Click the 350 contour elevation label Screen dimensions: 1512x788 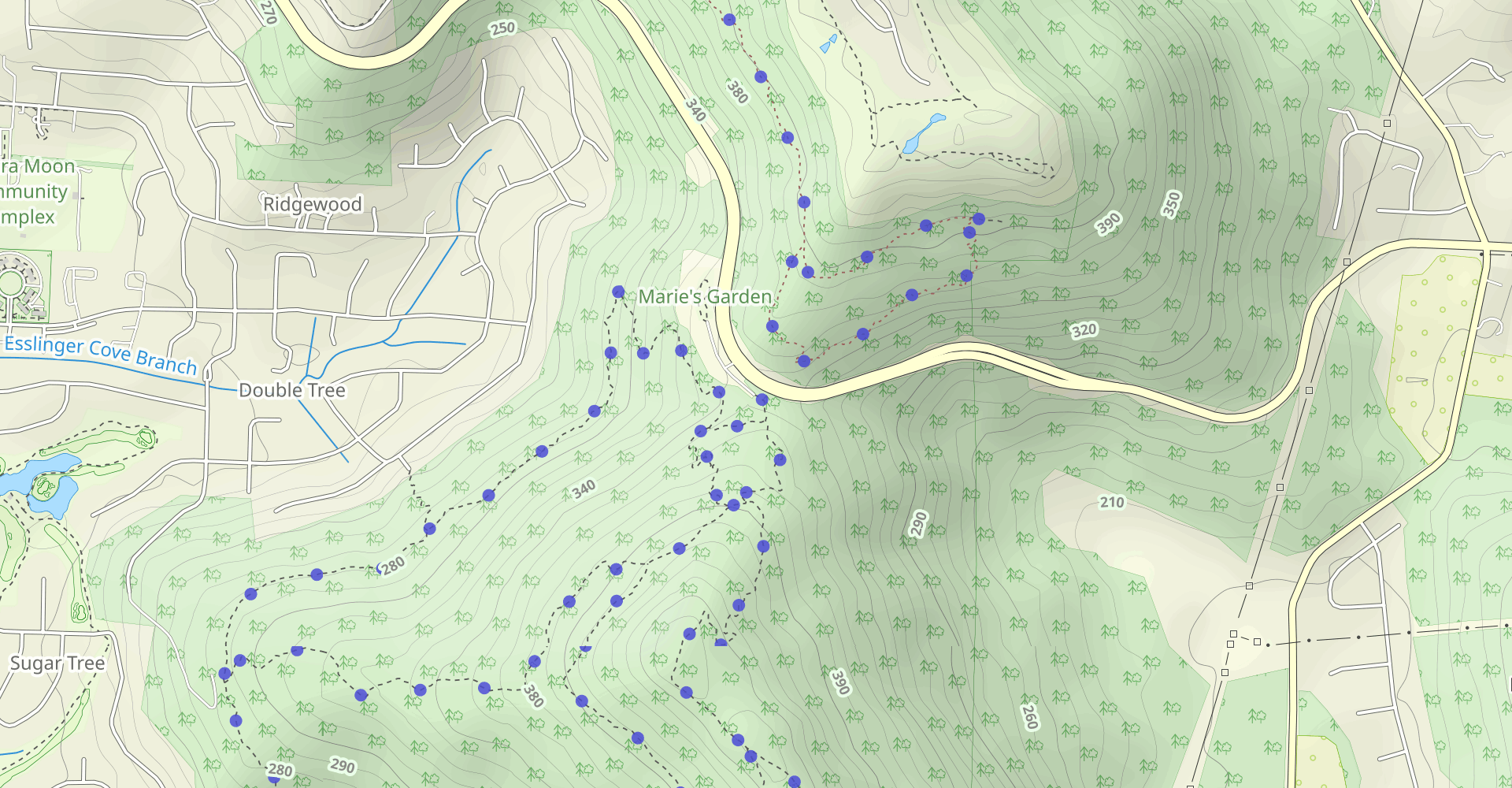click(x=1172, y=204)
